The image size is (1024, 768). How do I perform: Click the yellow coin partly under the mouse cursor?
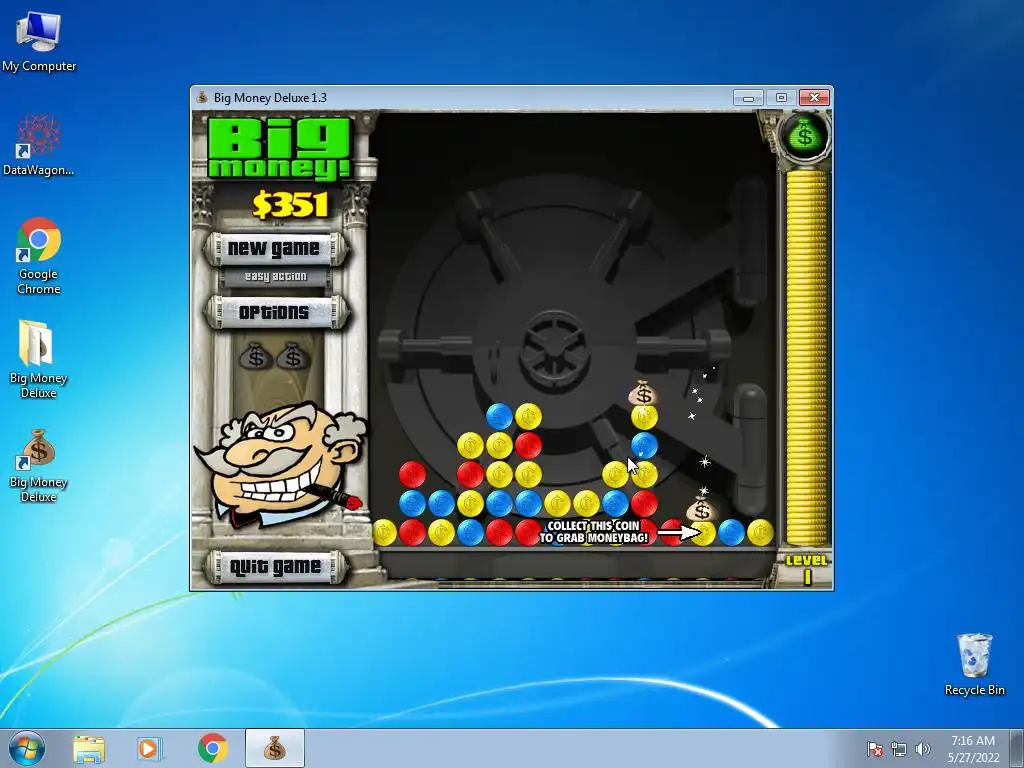(x=644, y=475)
